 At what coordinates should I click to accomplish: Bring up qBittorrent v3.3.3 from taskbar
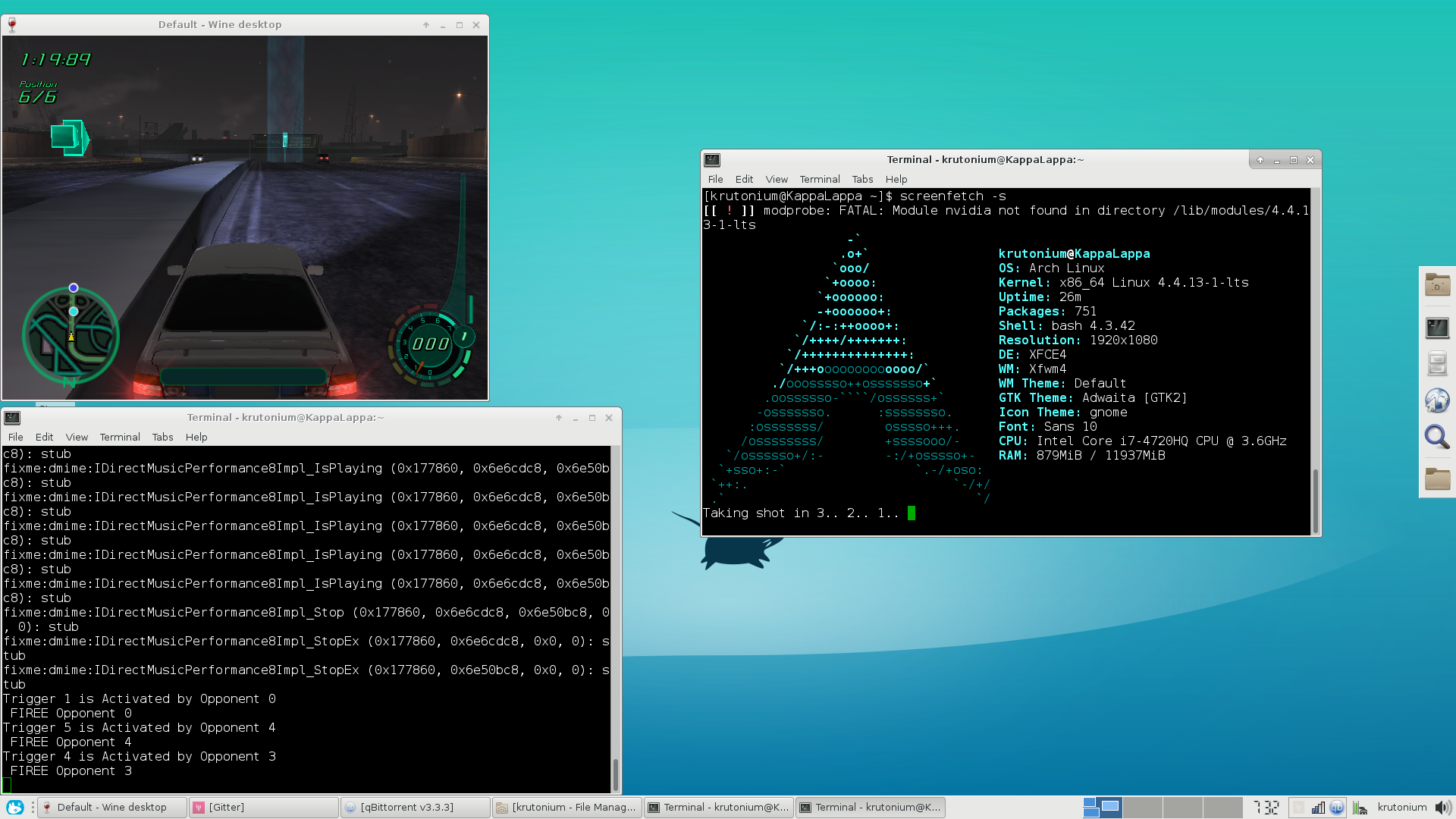pos(415,807)
